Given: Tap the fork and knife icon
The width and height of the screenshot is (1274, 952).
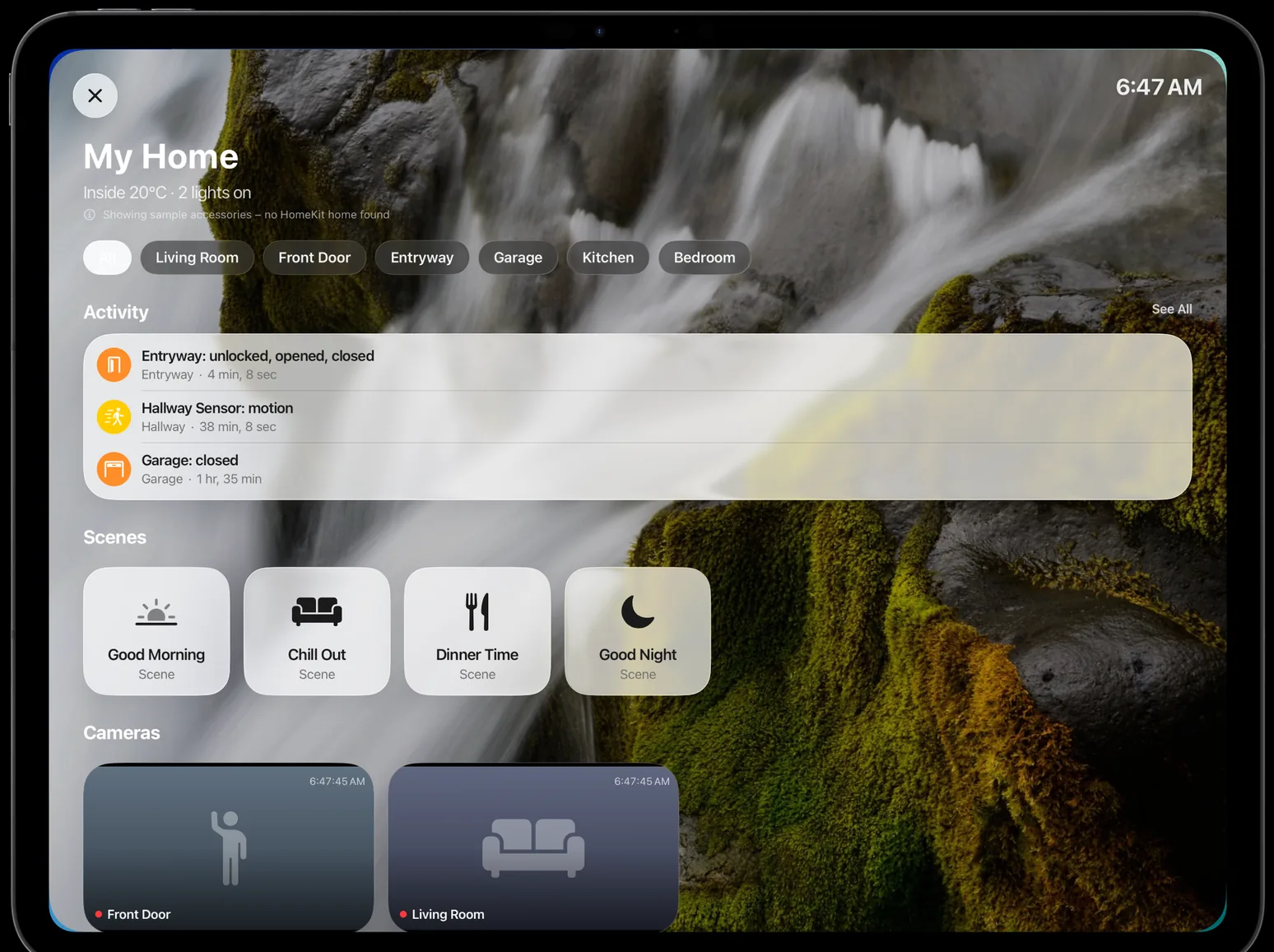Looking at the screenshot, I should click(477, 611).
